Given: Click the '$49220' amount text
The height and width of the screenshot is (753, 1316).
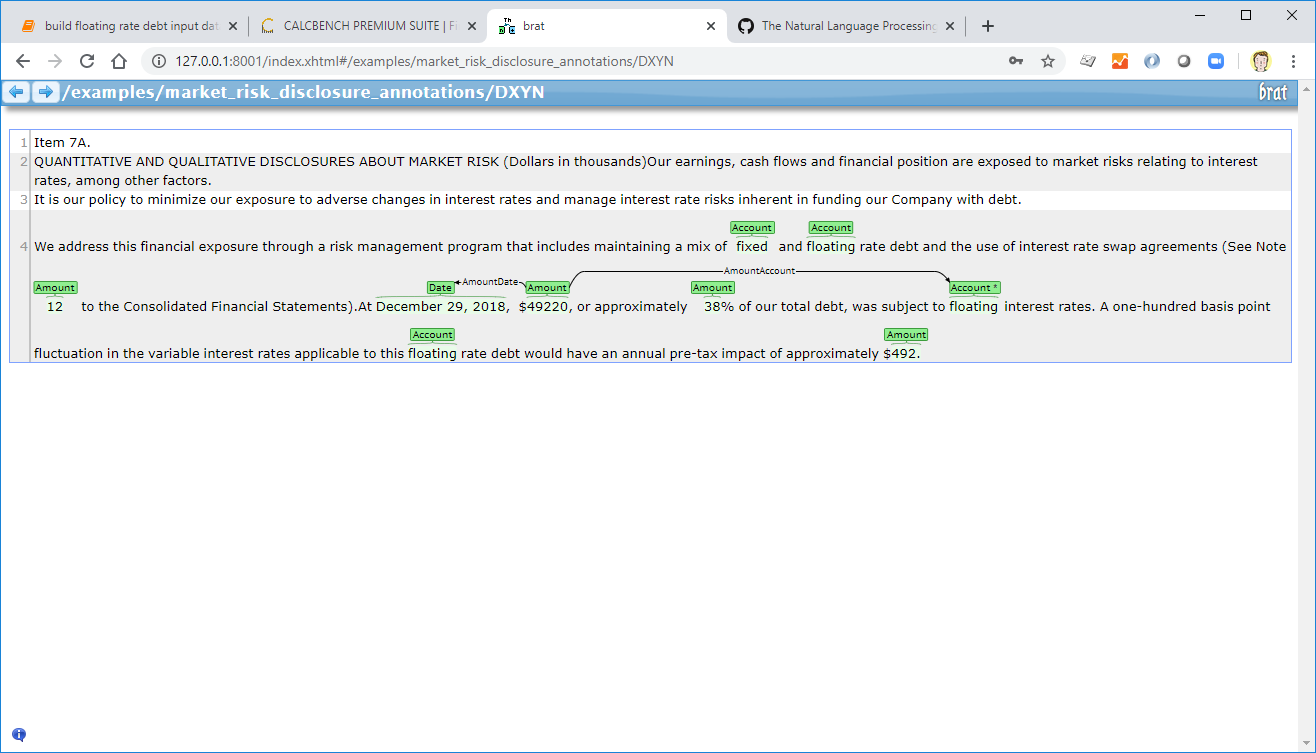Looking at the screenshot, I should (x=544, y=307).
